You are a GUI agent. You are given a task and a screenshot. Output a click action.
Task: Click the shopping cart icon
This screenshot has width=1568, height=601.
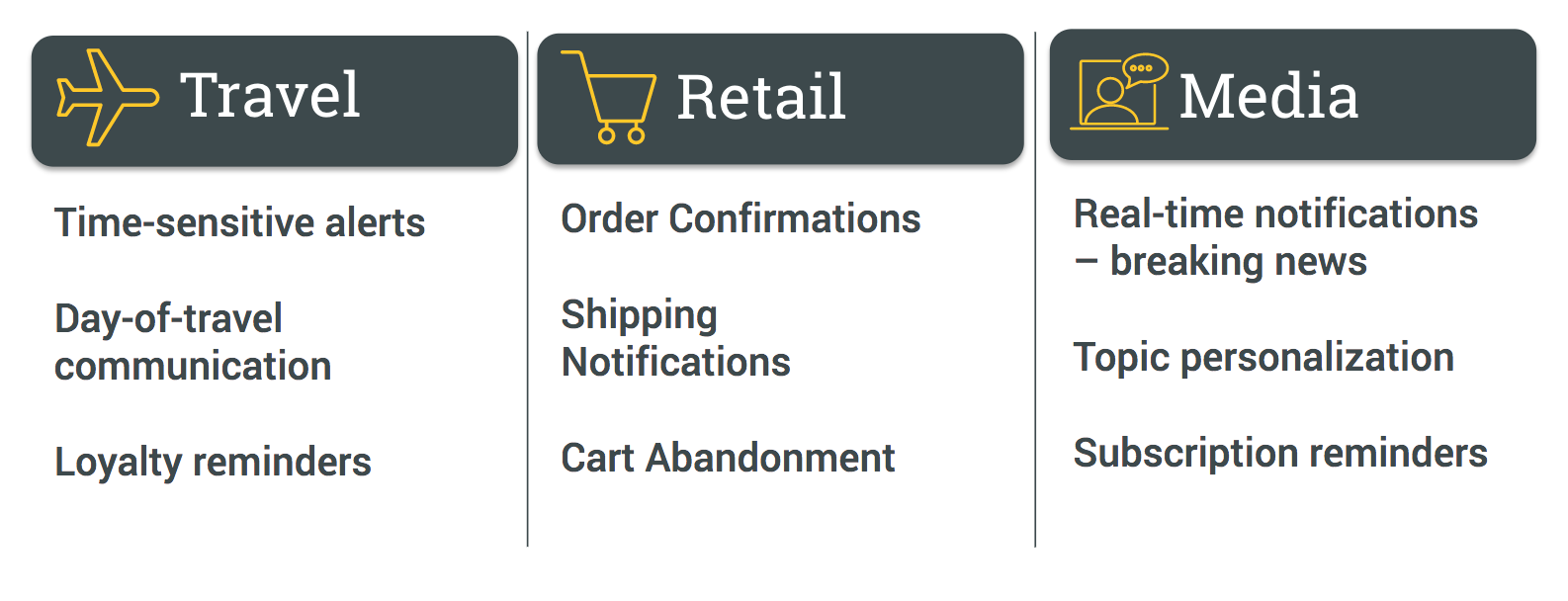613,97
